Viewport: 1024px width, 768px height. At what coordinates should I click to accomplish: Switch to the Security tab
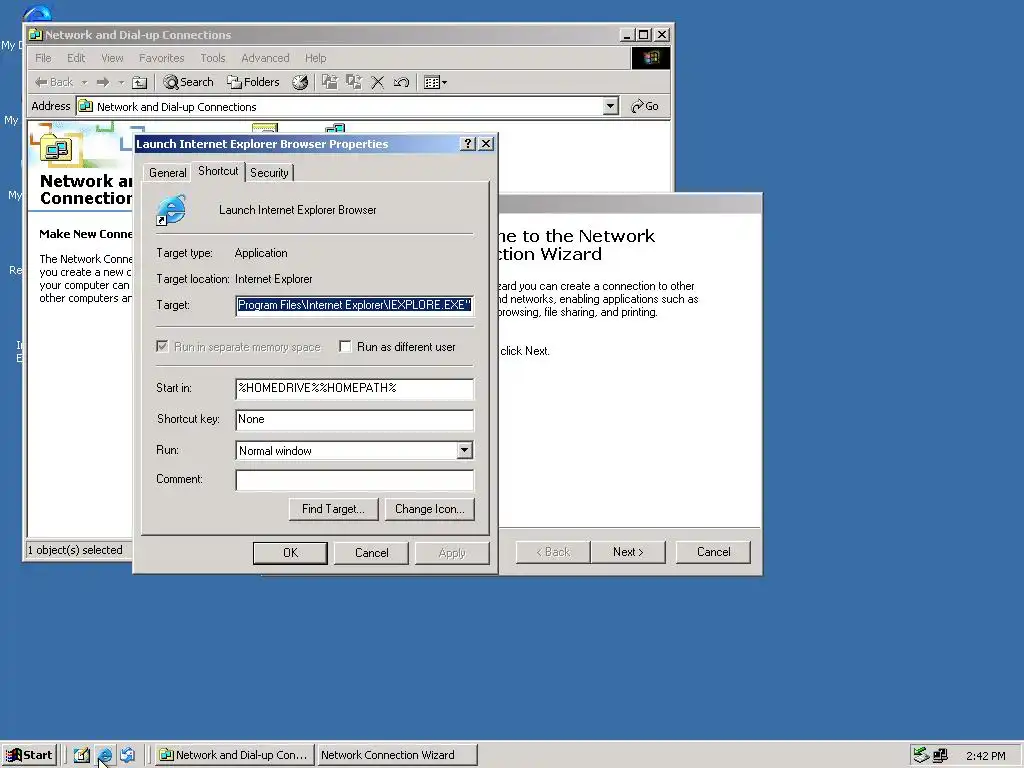click(x=269, y=172)
